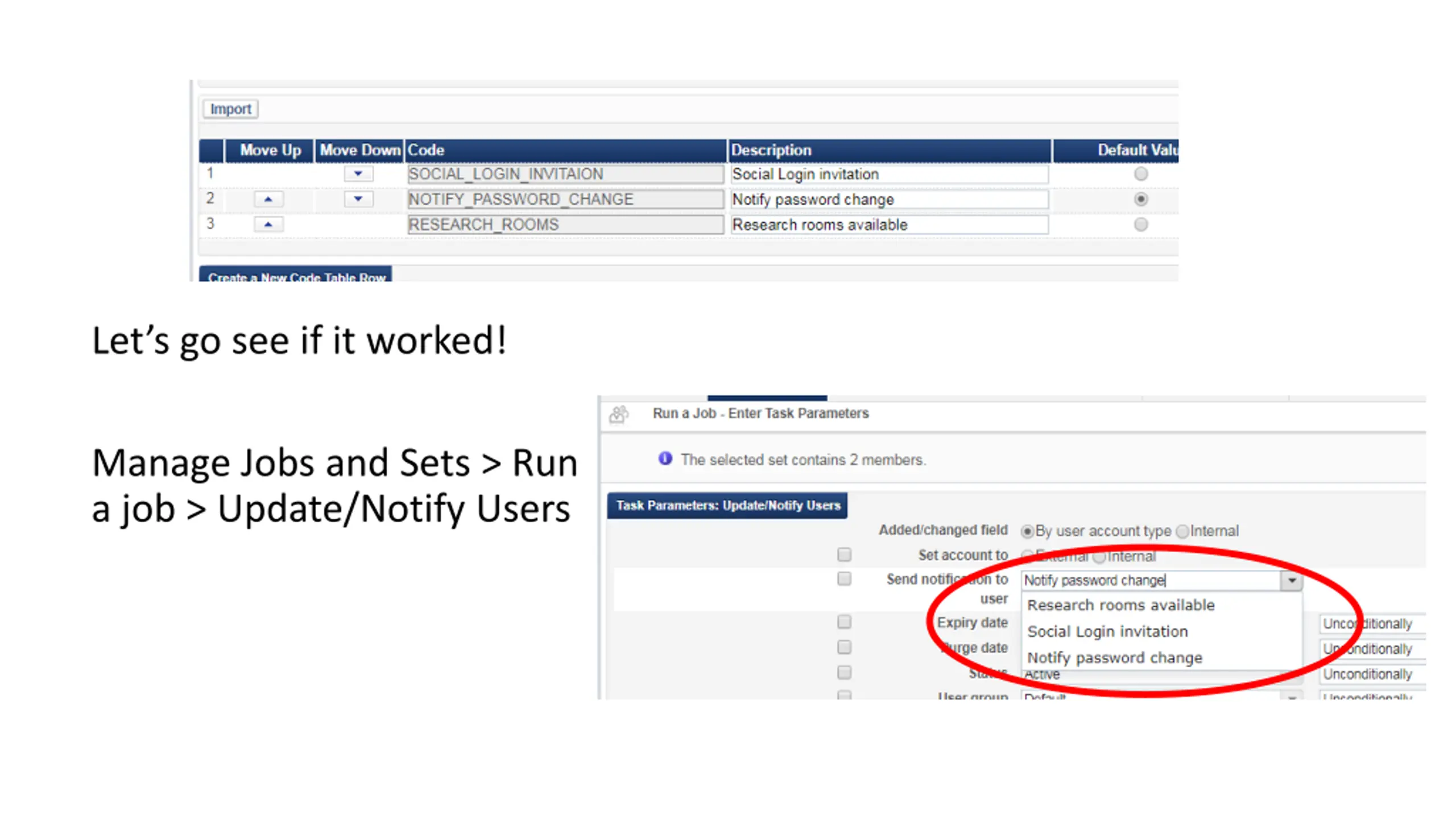Enable the Send notification to user checkbox
Image resolution: width=1456 pixels, height=819 pixels.
coord(844,579)
